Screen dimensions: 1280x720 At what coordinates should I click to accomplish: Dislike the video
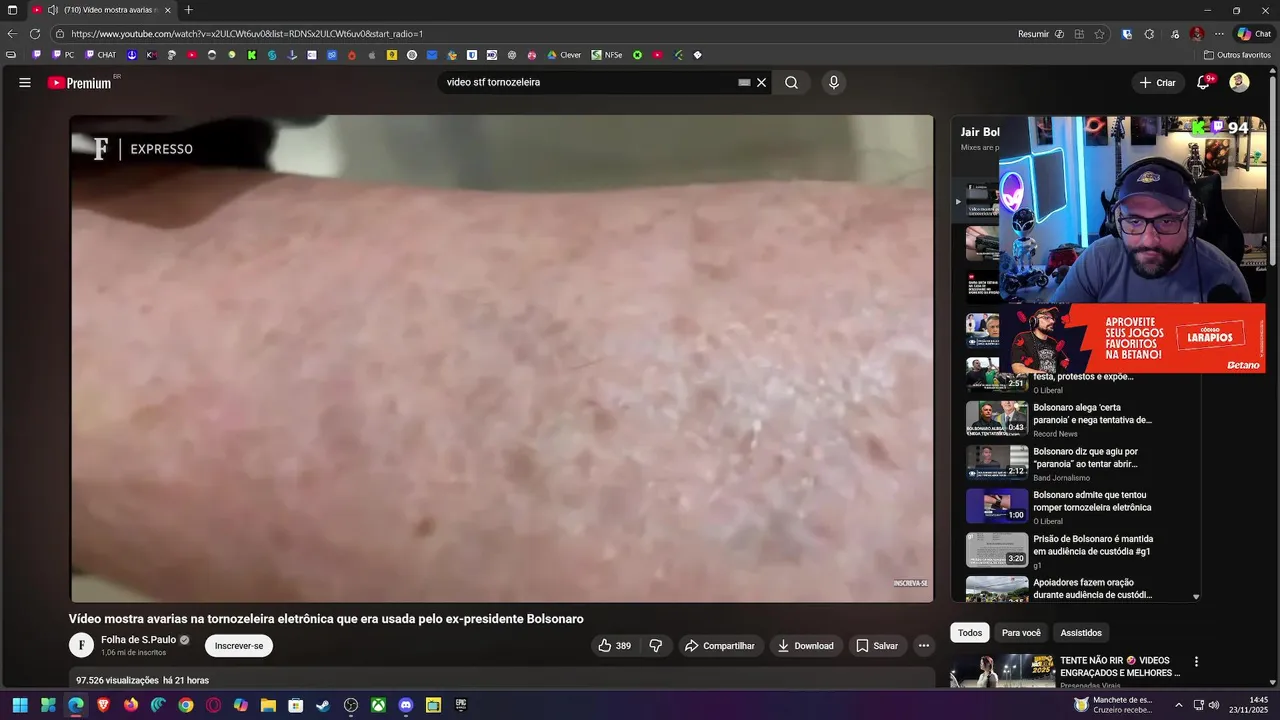coord(656,646)
